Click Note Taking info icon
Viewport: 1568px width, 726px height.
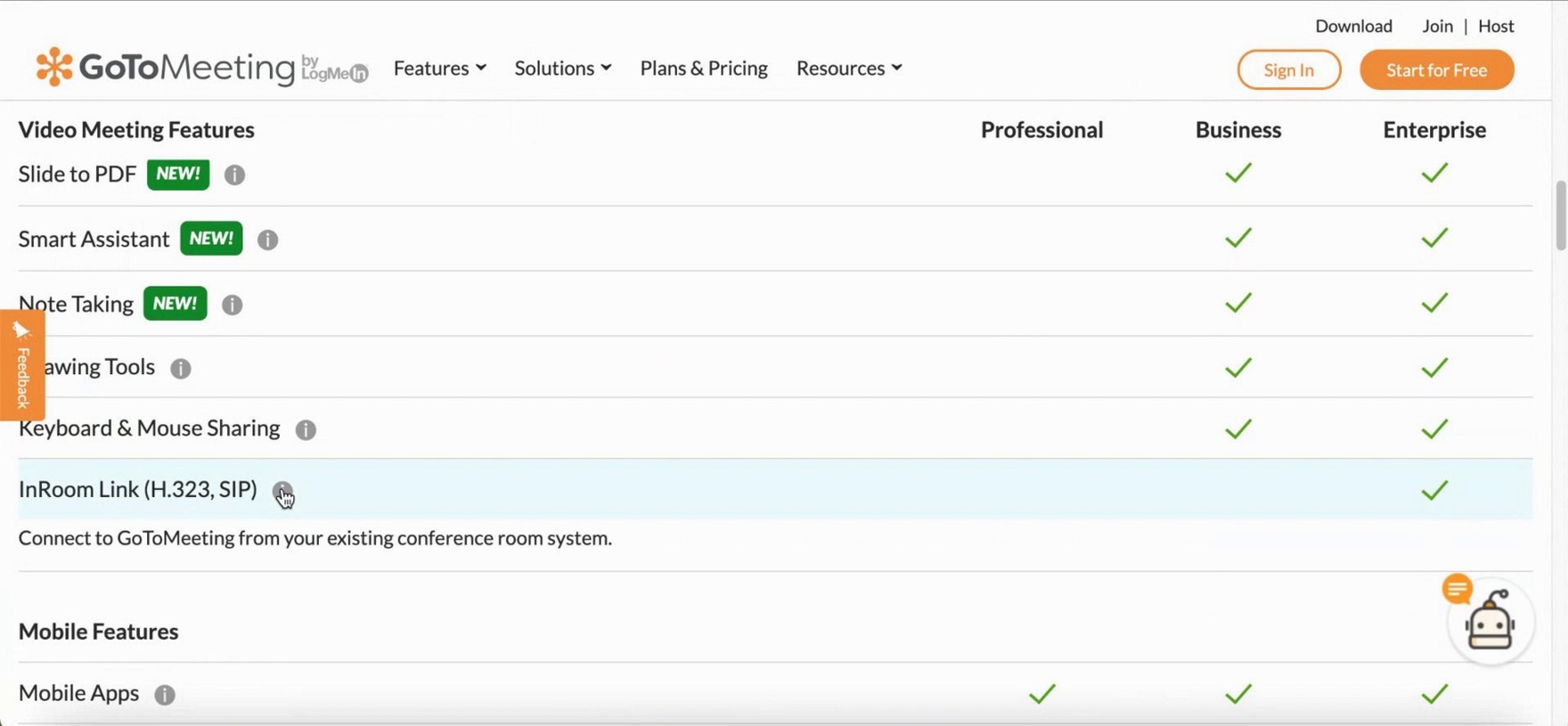pyautogui.click(x=232, y=305)
